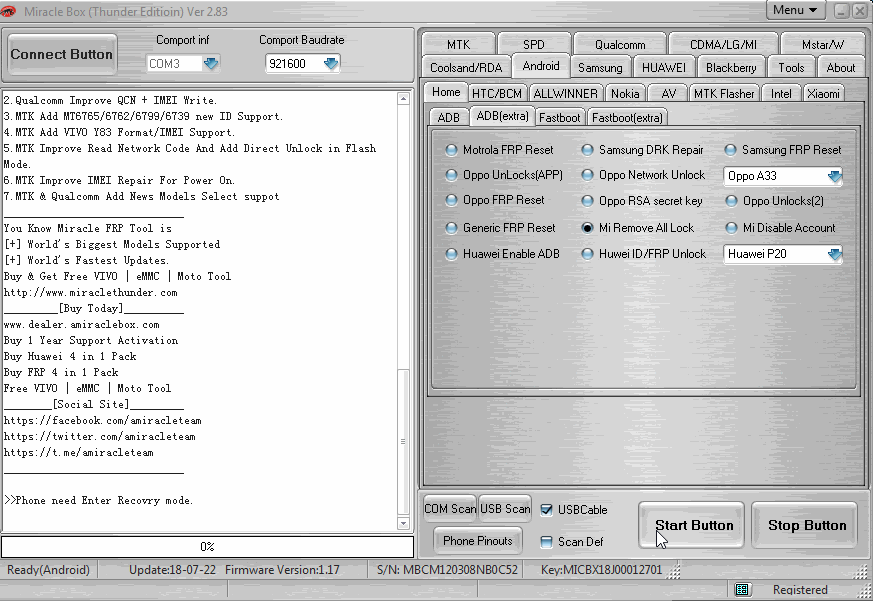The height and width of the screenshot is (601, 873).
Task: Open the CDMA/LG/MI tab
Action: (723, 45)
